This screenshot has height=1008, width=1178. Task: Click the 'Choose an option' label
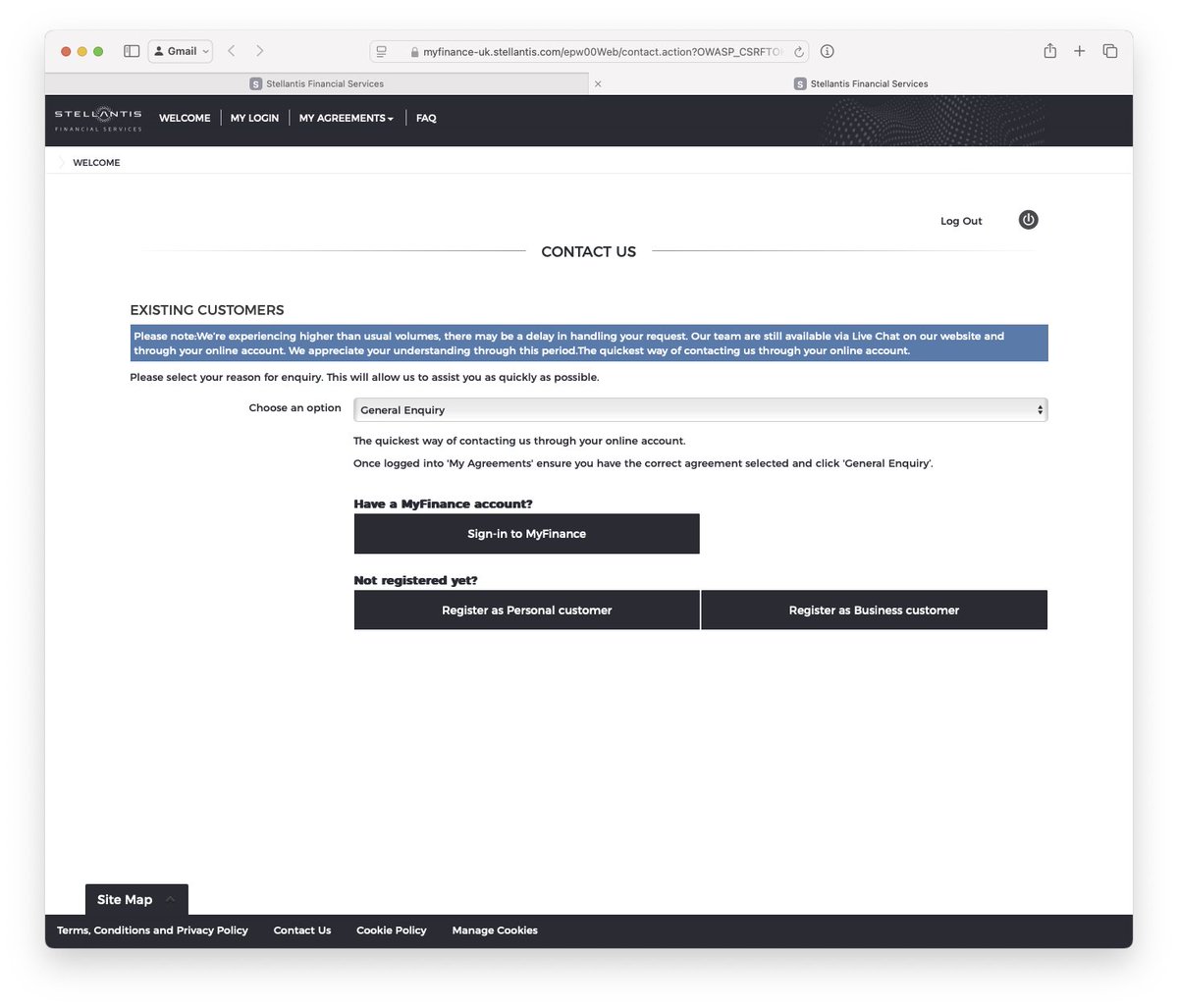[x=294, y=408]
